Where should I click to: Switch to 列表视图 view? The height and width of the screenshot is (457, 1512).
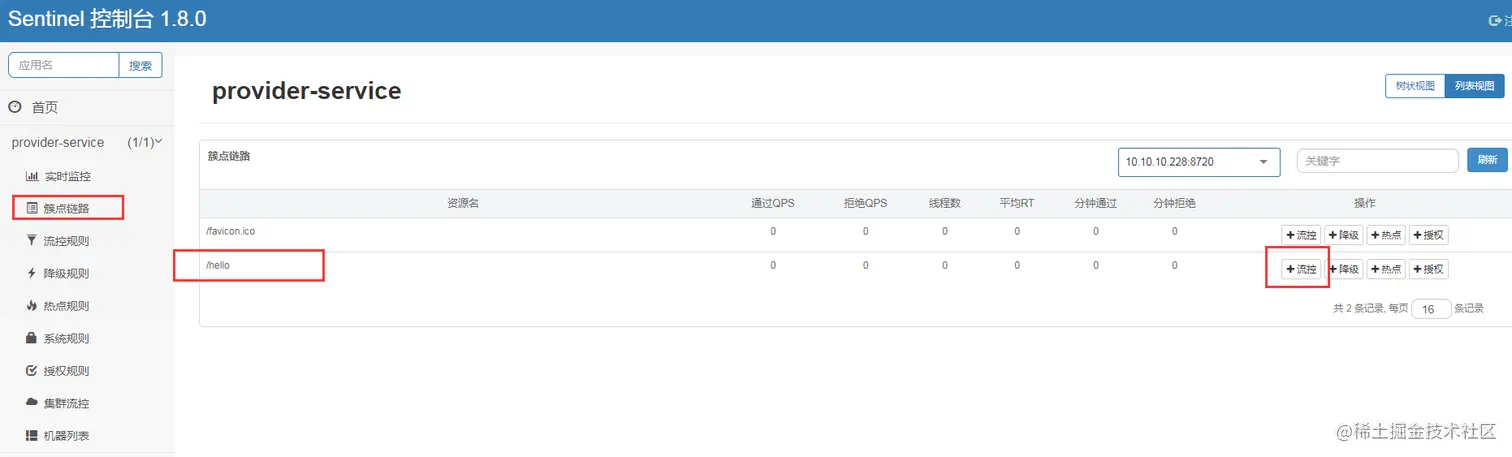coord(1475,86)
